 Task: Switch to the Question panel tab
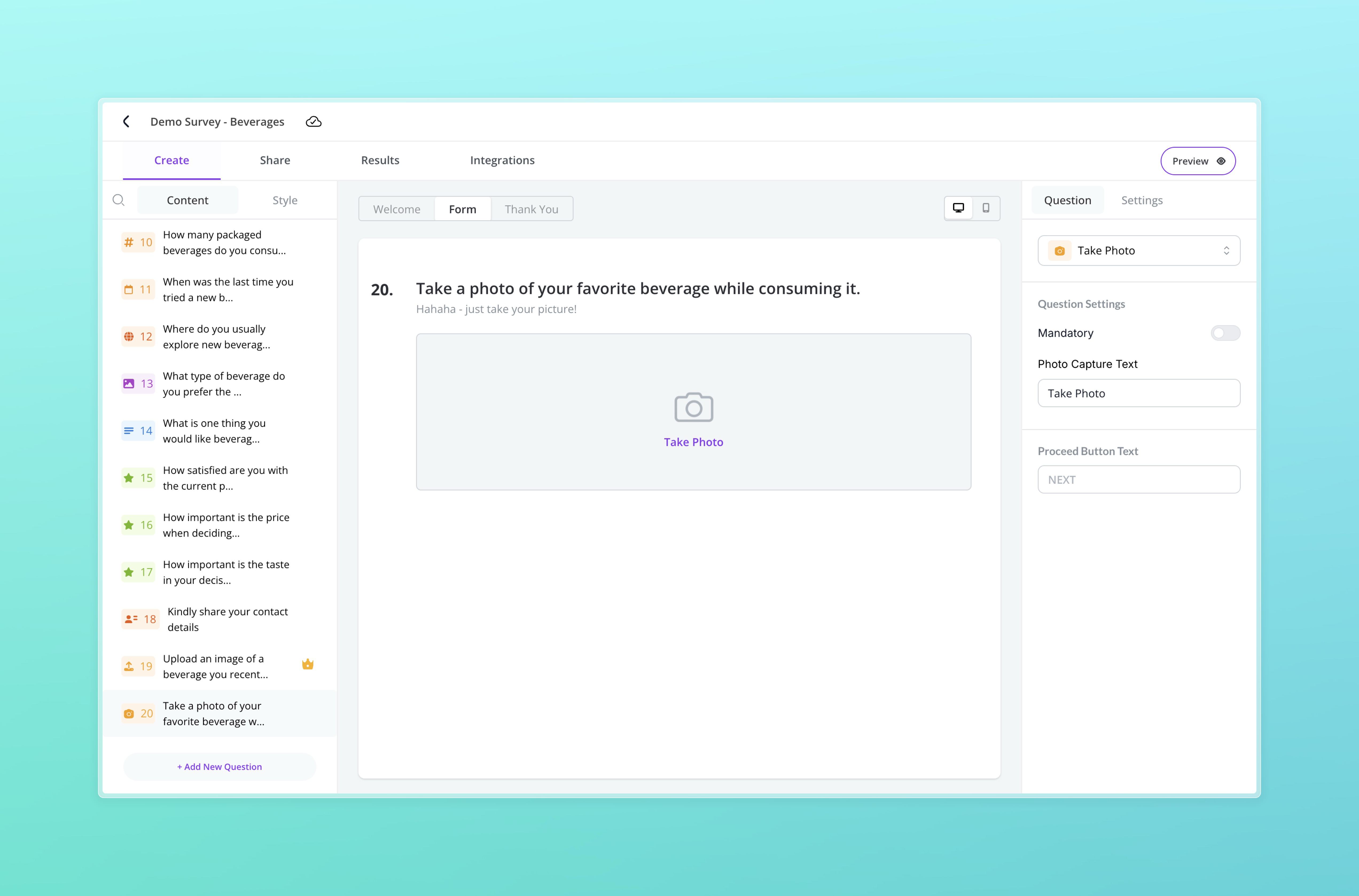[1067, 200]
